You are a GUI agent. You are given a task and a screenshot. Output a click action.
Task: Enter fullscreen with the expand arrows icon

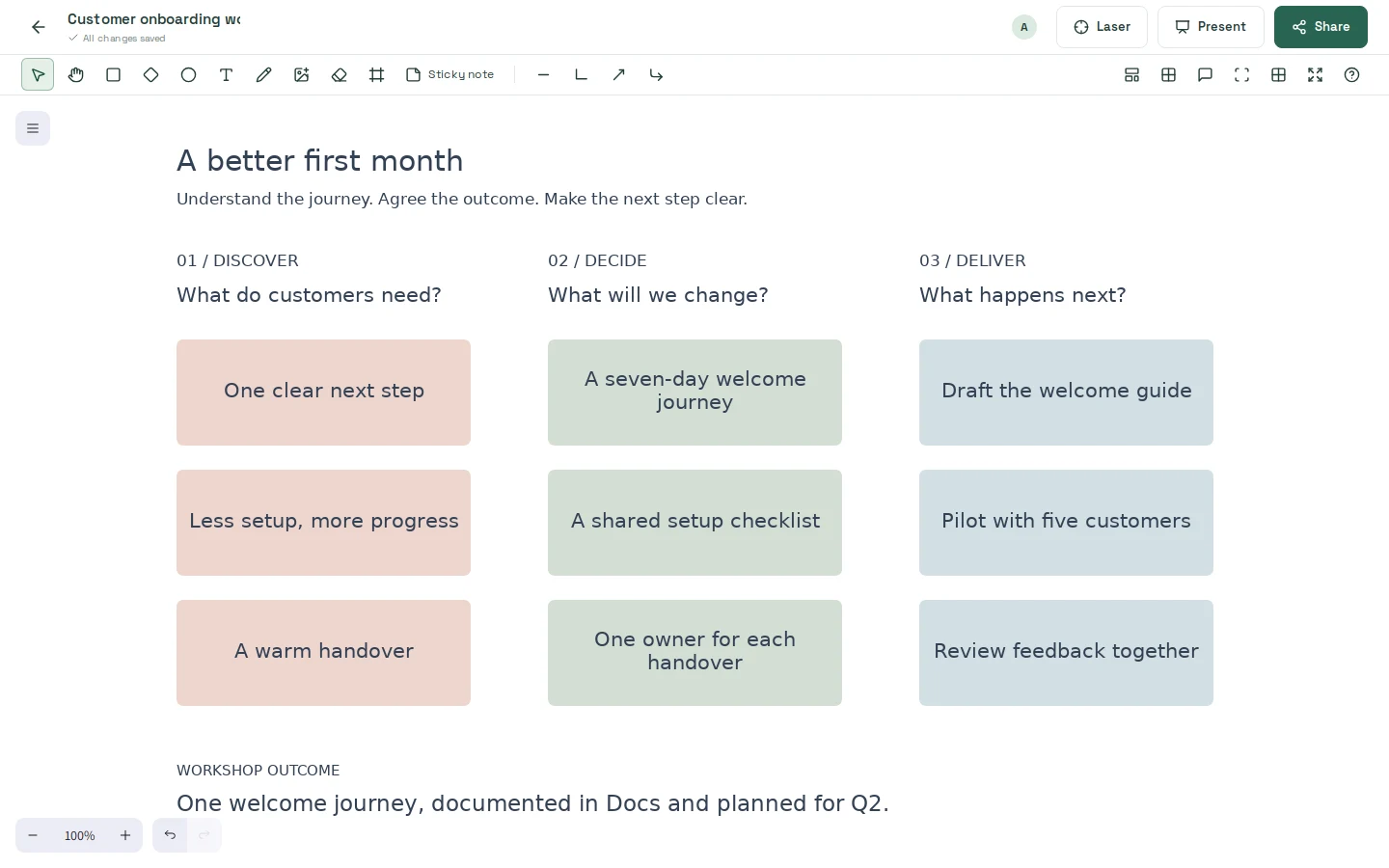[1315, 74]
